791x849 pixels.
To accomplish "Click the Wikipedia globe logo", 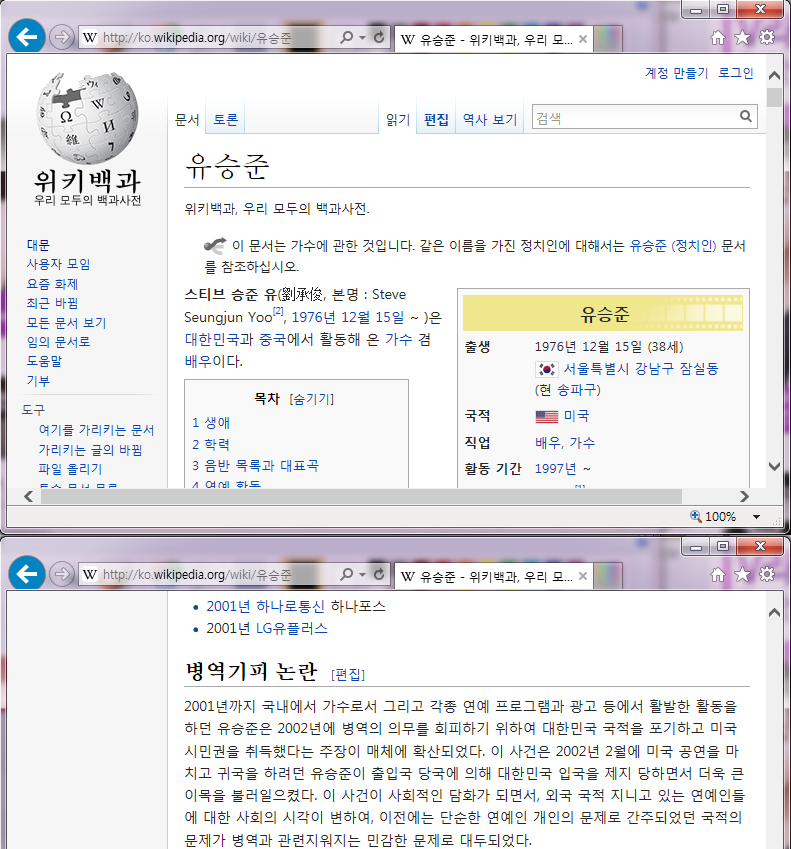I will point(87,119).
